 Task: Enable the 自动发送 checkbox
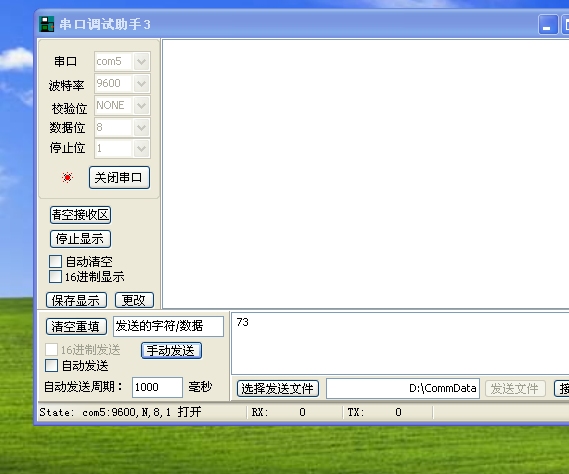51,365
